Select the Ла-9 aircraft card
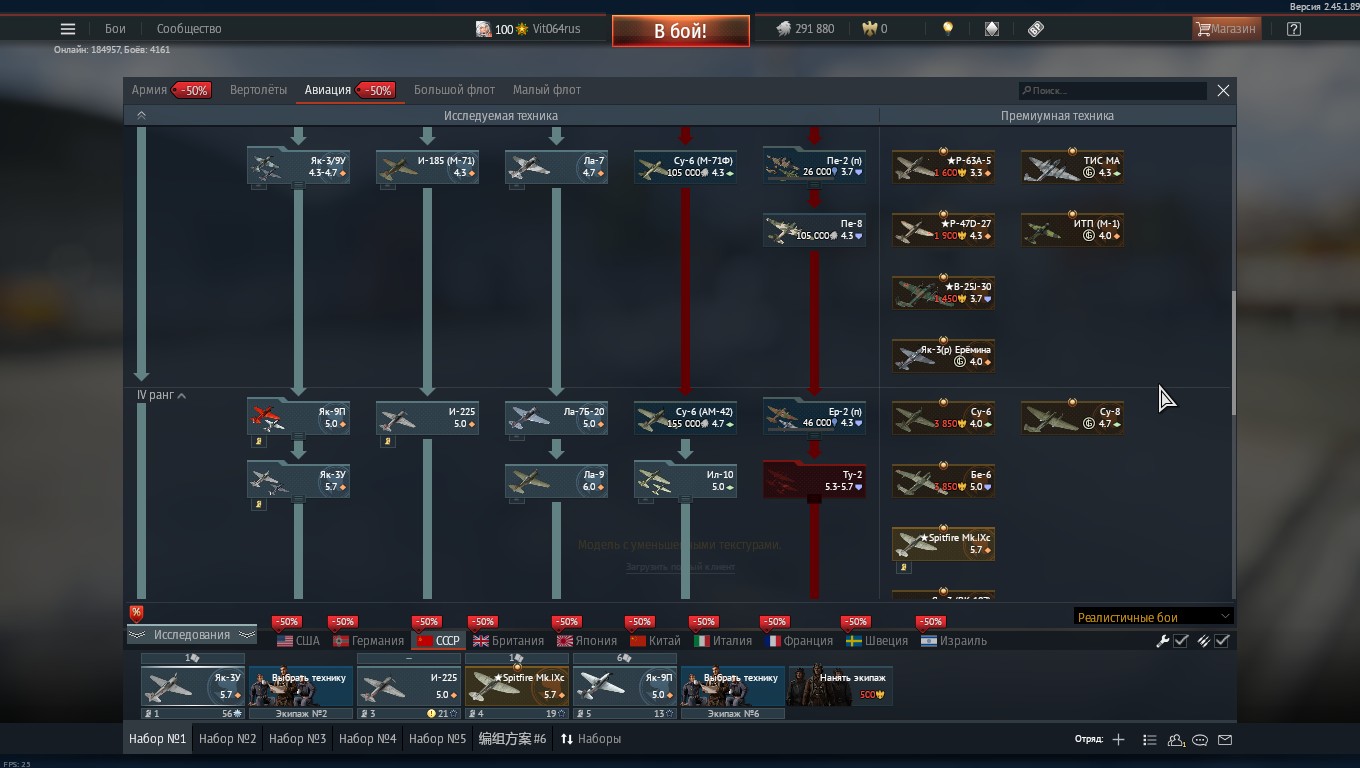 click(556, 481)
